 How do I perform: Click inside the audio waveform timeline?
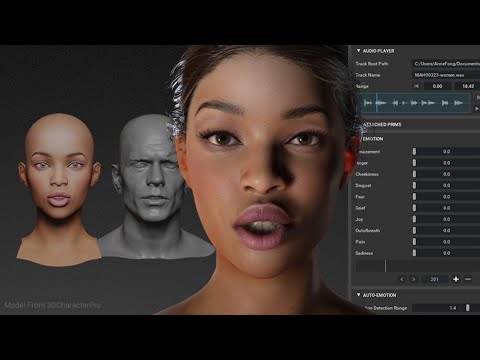pyautogui.click(x=415, y=103)
